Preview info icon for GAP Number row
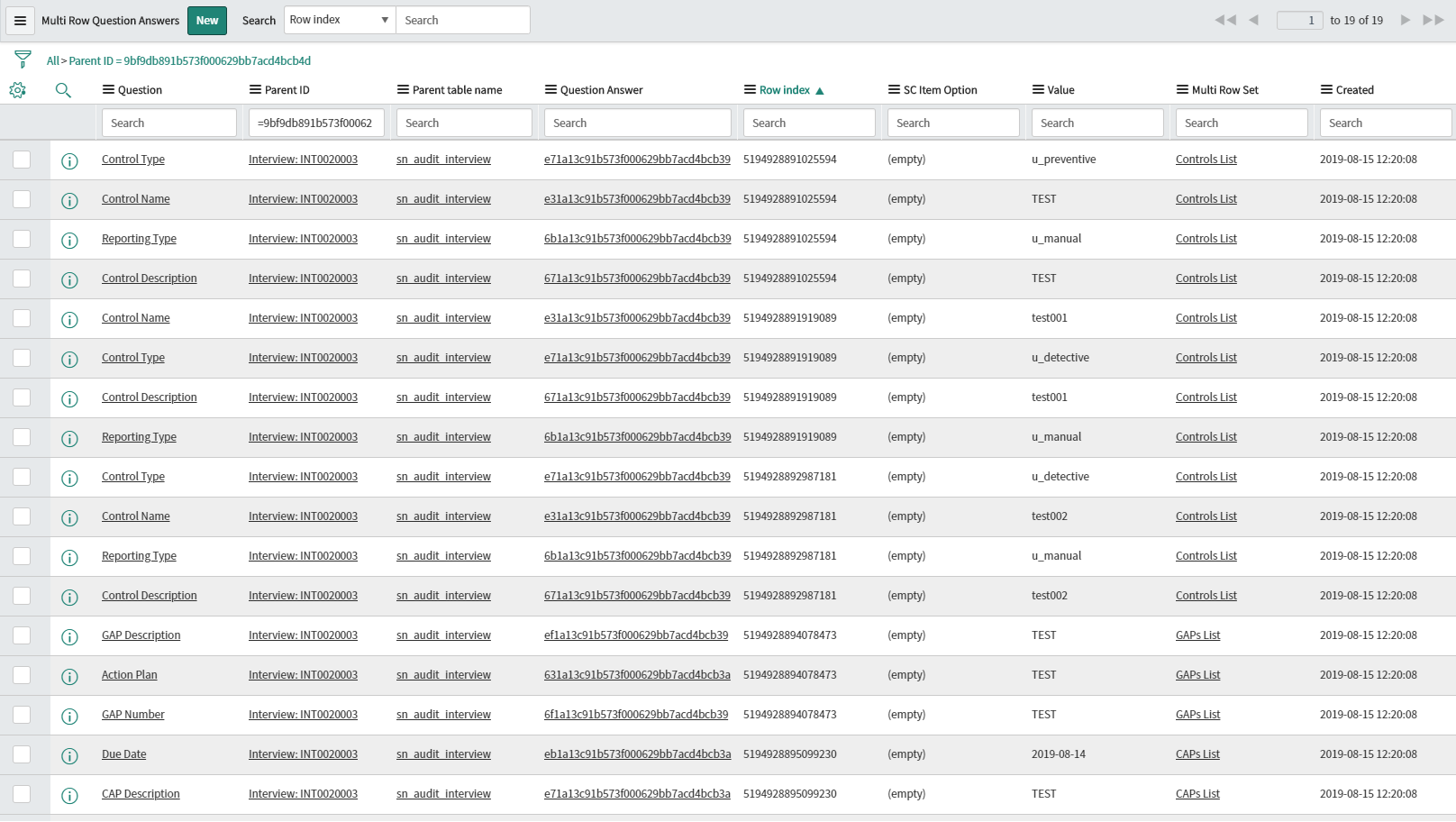This screenshot has width=1456, height=822. (x=69, y=717)
